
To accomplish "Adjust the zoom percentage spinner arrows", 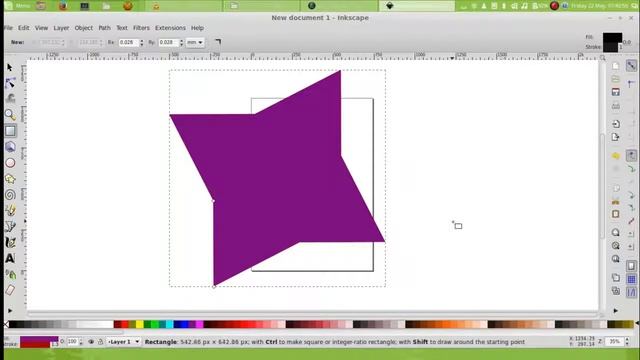I will click(627, 342).
